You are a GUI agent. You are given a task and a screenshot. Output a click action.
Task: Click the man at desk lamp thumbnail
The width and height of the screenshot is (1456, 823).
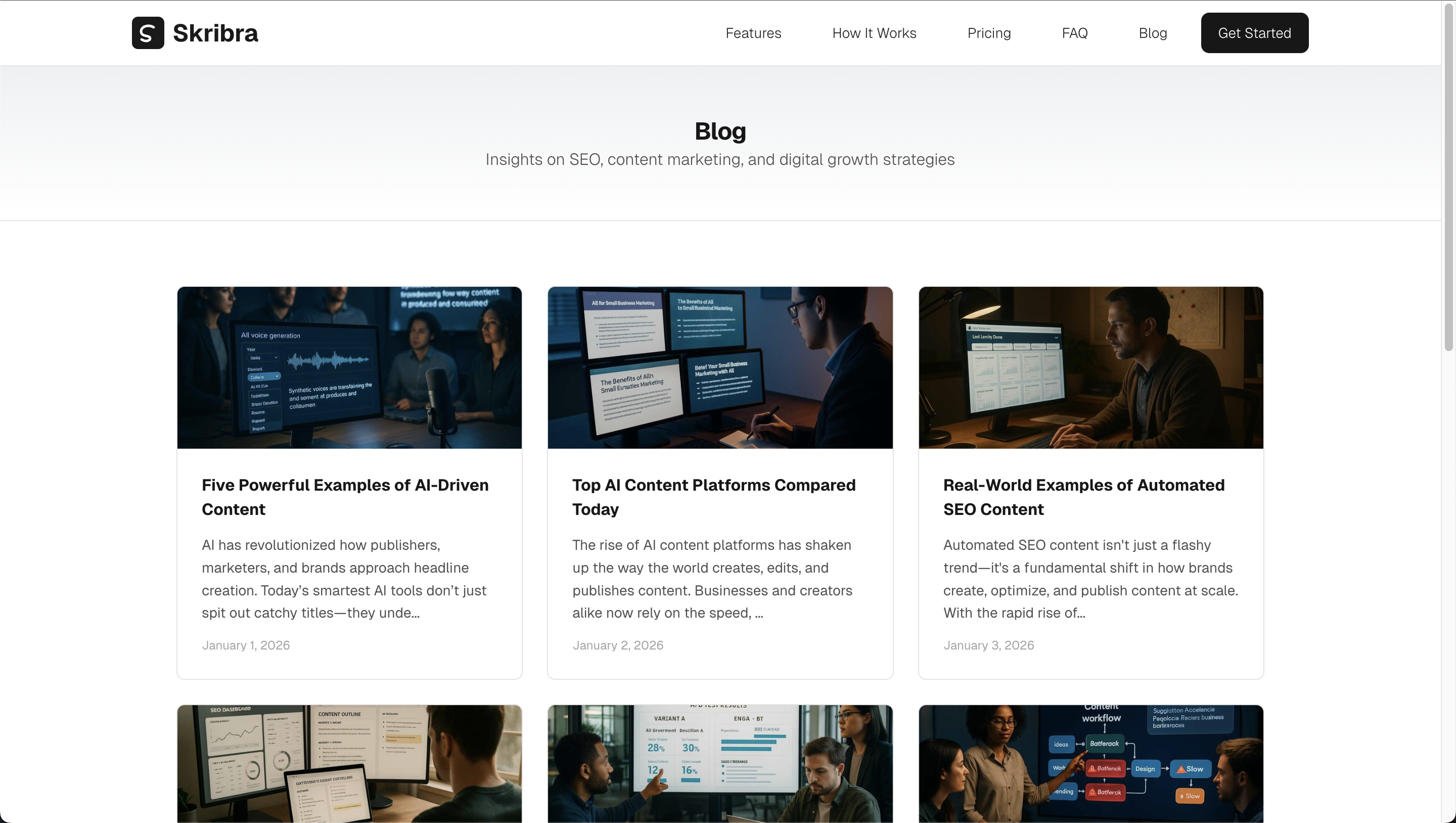1090,368
